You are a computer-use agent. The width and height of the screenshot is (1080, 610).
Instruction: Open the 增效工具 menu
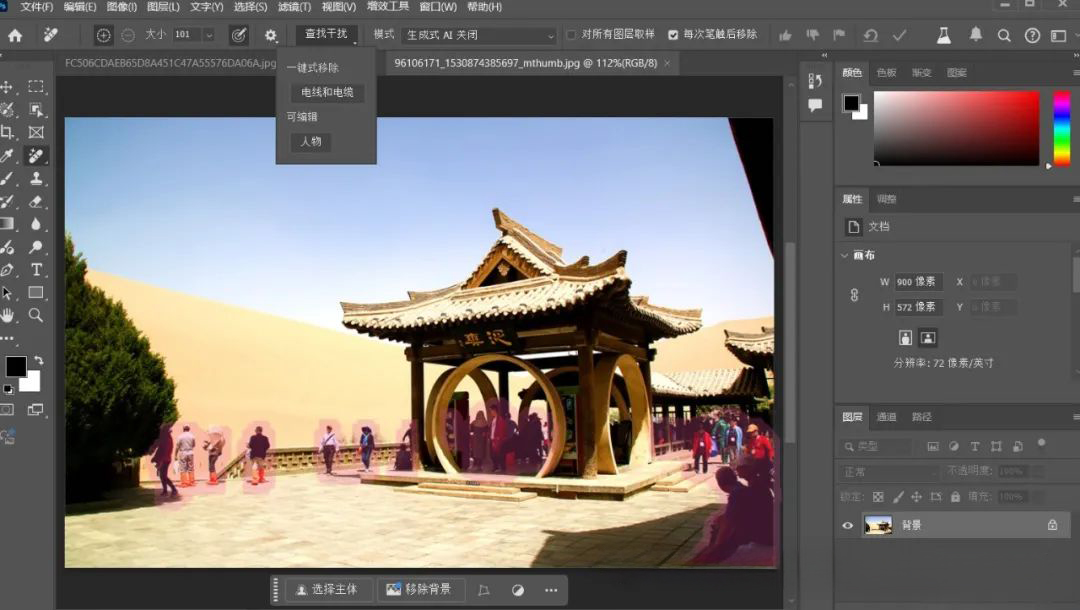(388, 7)
